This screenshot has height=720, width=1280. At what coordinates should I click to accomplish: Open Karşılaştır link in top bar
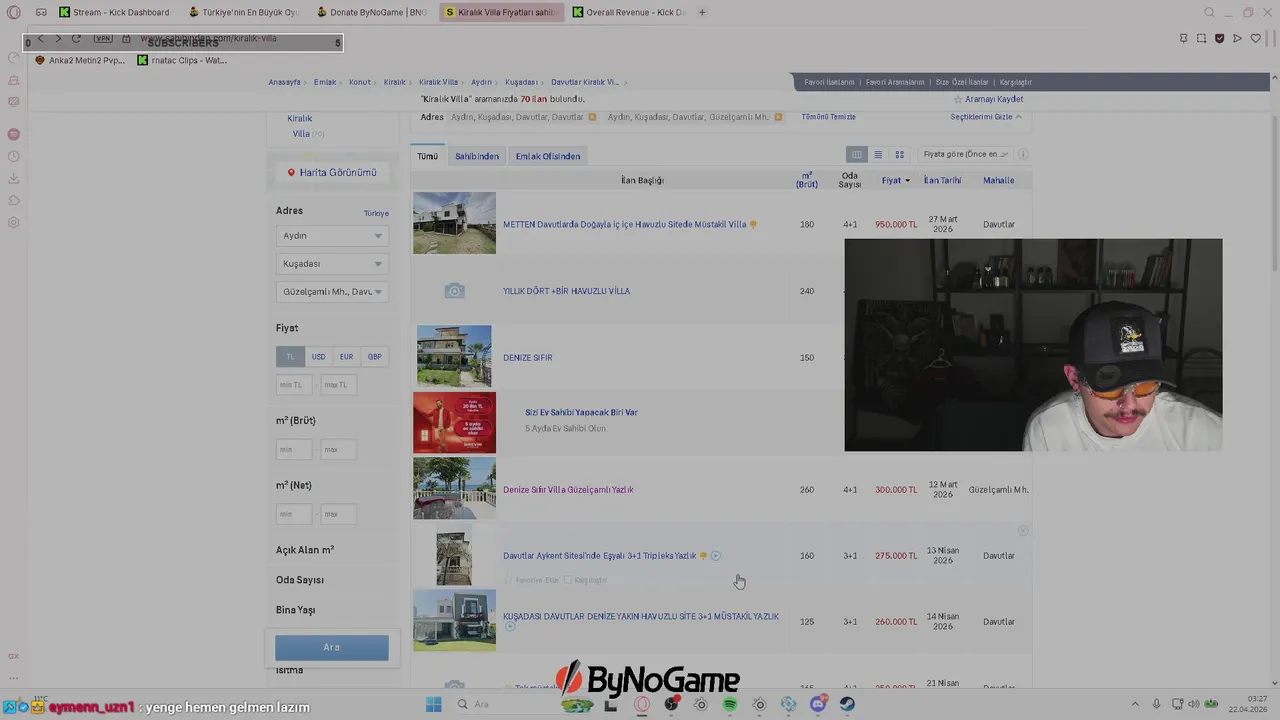[1016, 82]
